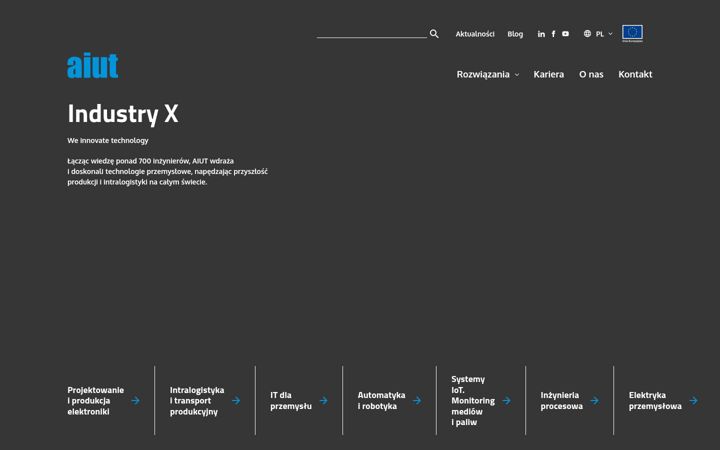This screenshot has width=720, height=450.
Task: Go to Aktualności page
Action: click(x=475, y=34)
